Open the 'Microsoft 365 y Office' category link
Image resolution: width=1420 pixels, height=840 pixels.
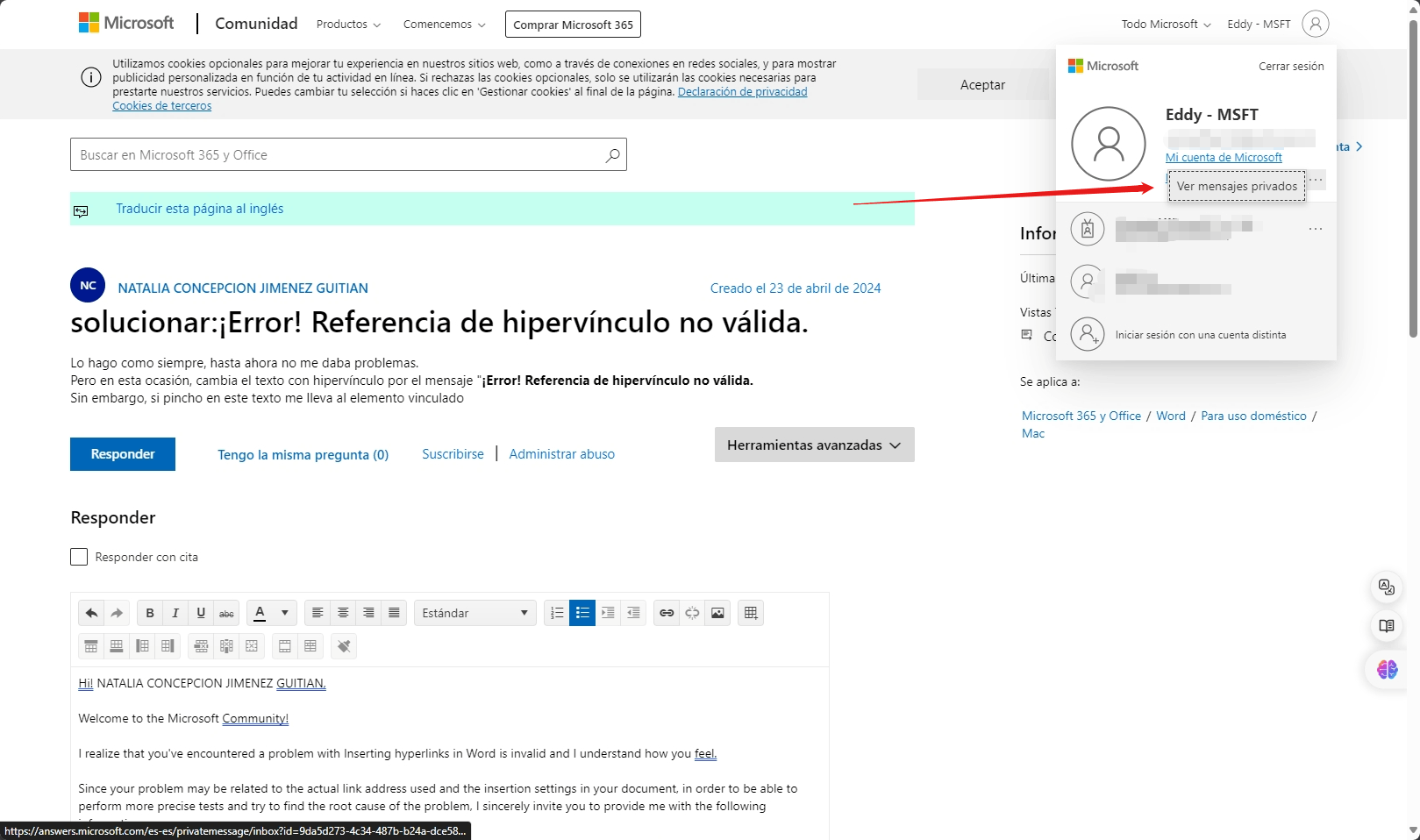1081,416
